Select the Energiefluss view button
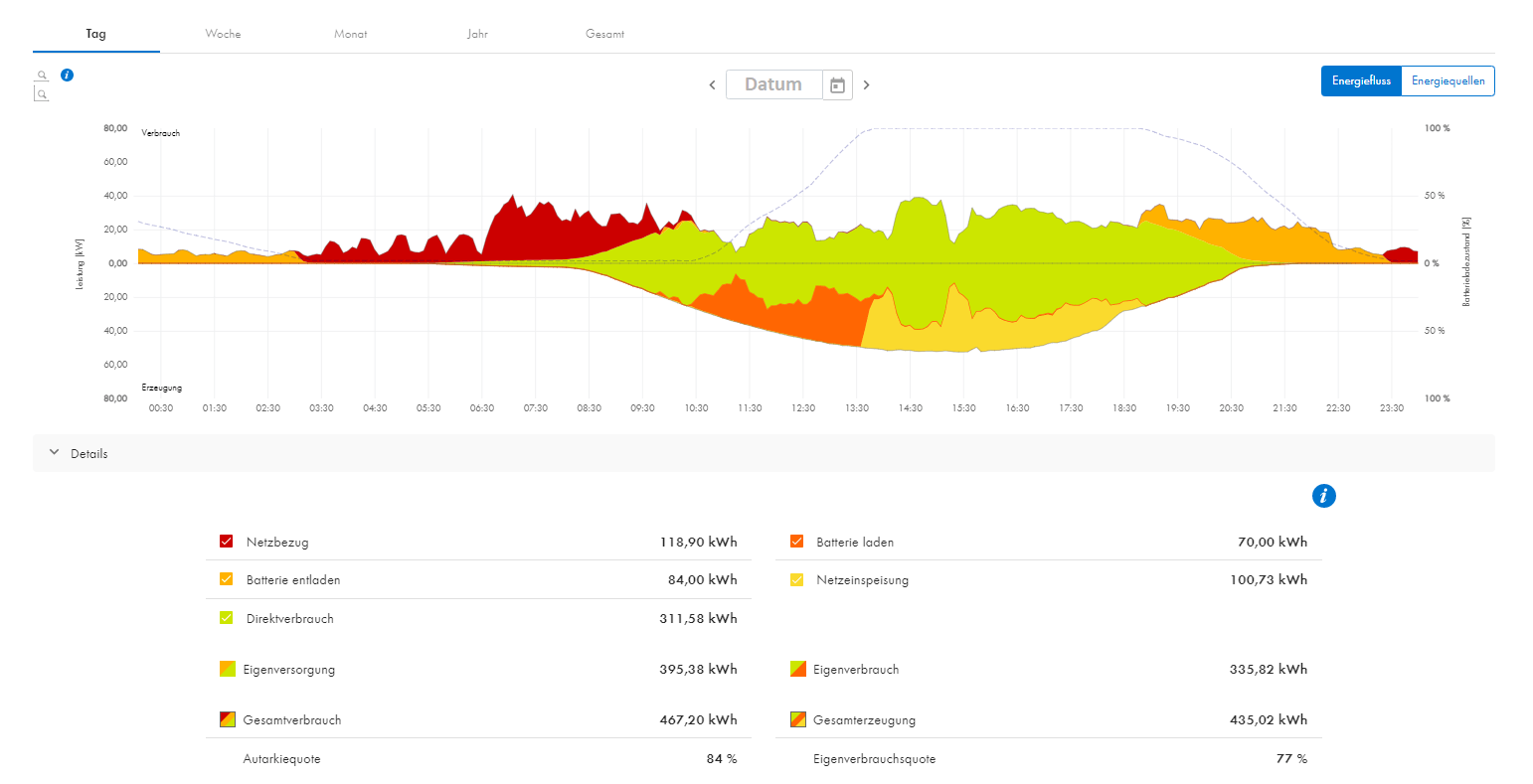 coord(1361,81)
